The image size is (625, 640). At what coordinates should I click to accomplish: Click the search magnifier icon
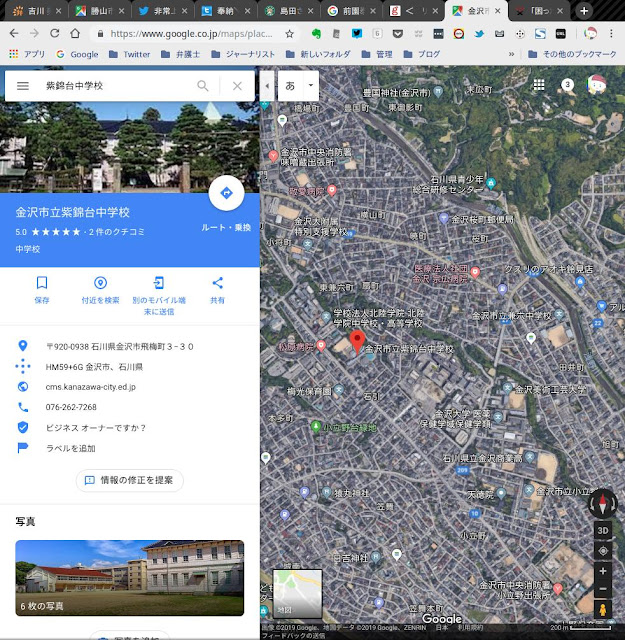click(203, 86)
